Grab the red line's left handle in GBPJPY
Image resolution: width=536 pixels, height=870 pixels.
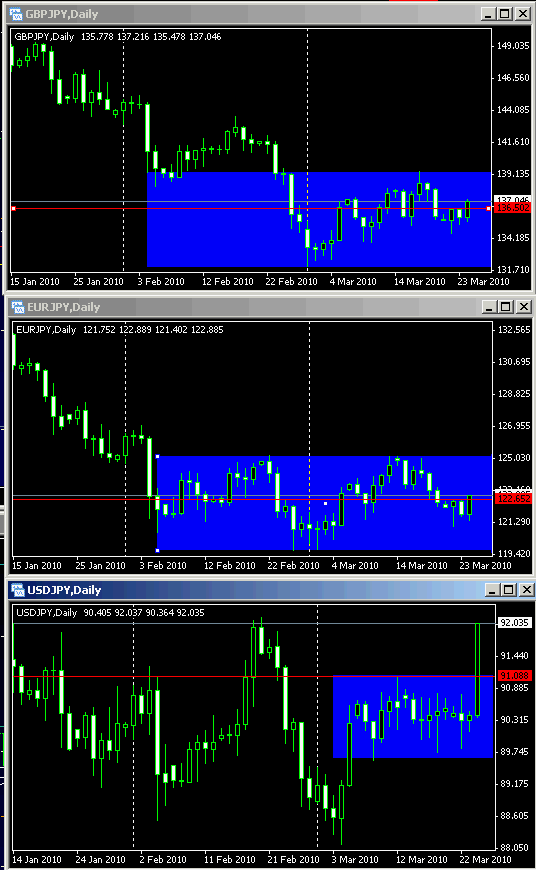[x=13, y=209]
